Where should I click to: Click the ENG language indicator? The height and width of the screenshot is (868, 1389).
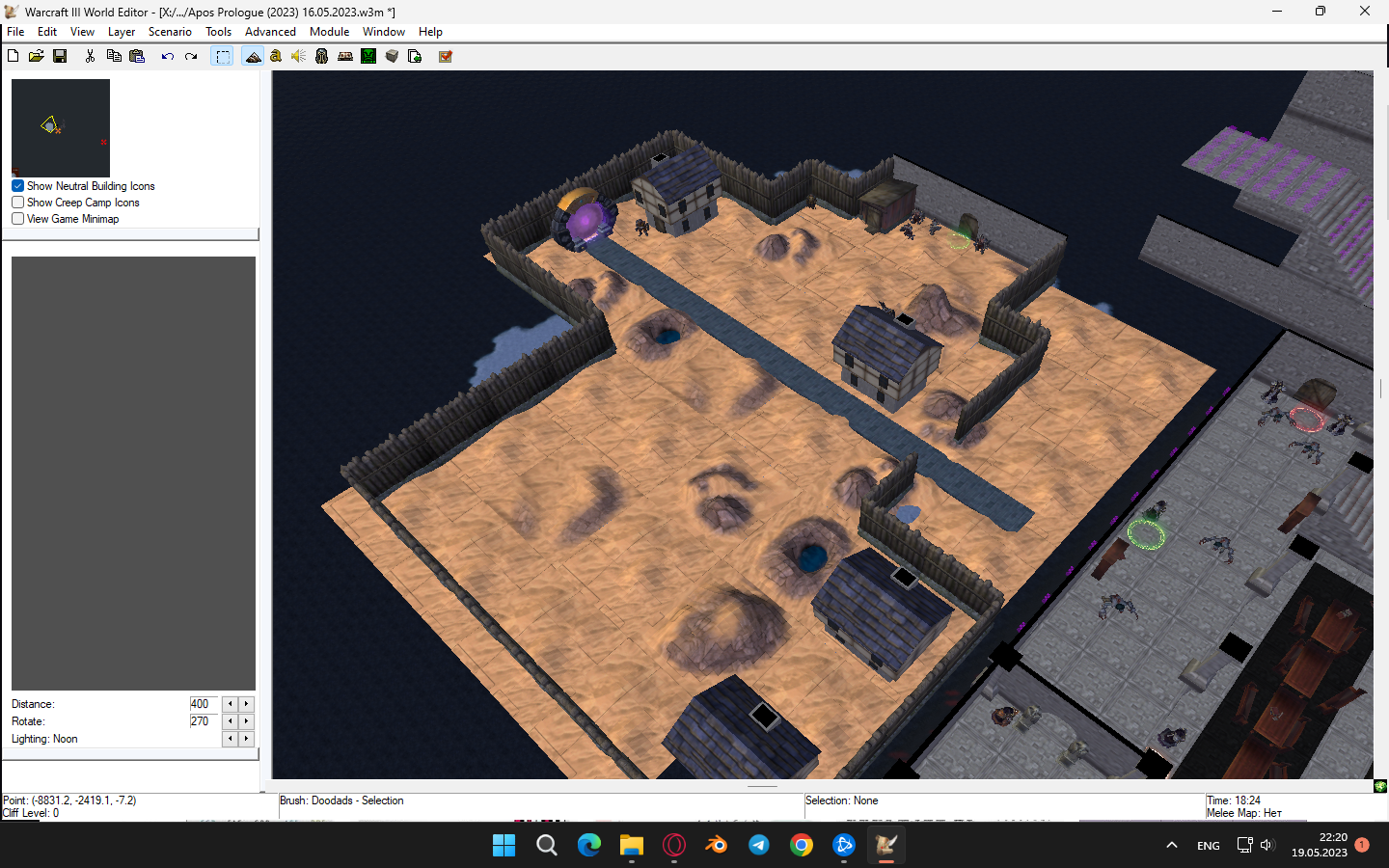[1209, 846]
